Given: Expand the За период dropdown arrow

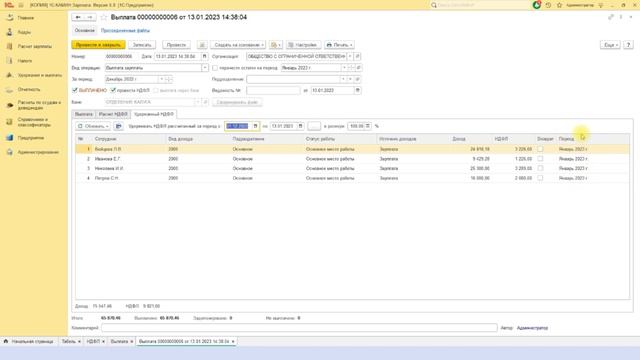Looking at the screenshot, I should click(161, 79).
